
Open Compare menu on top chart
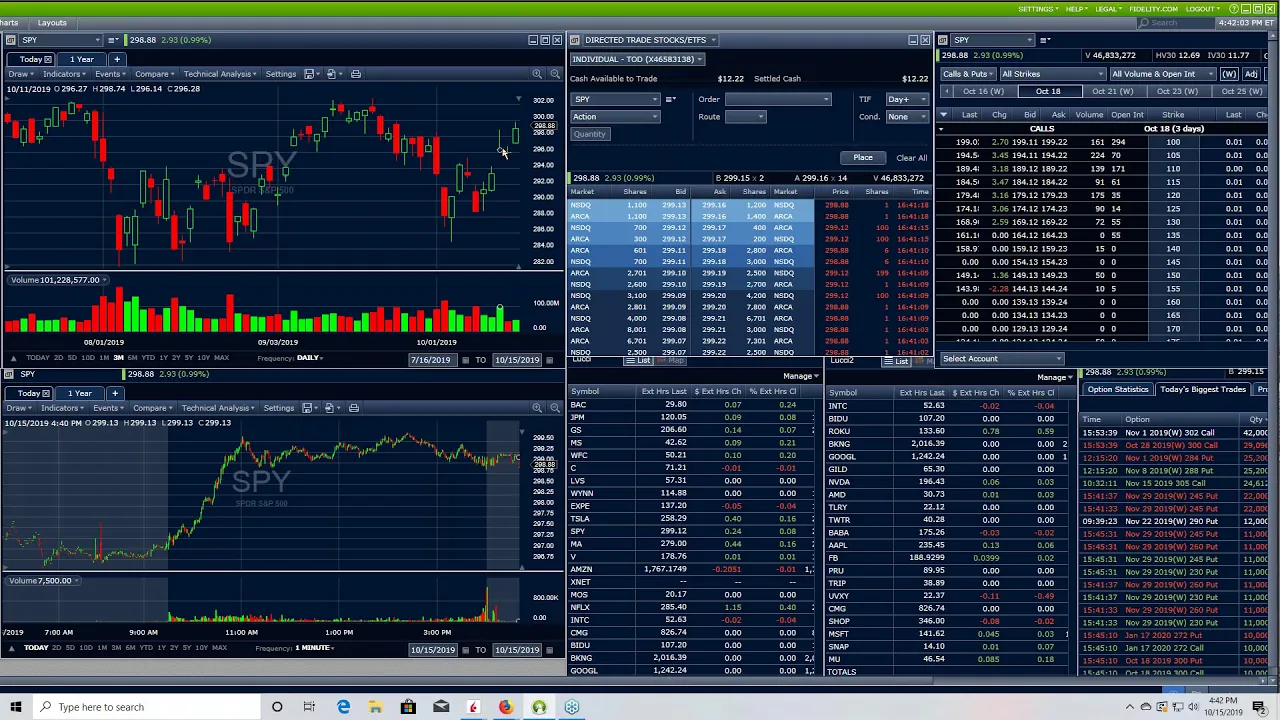pyautogui.click(x=153, y=74)
